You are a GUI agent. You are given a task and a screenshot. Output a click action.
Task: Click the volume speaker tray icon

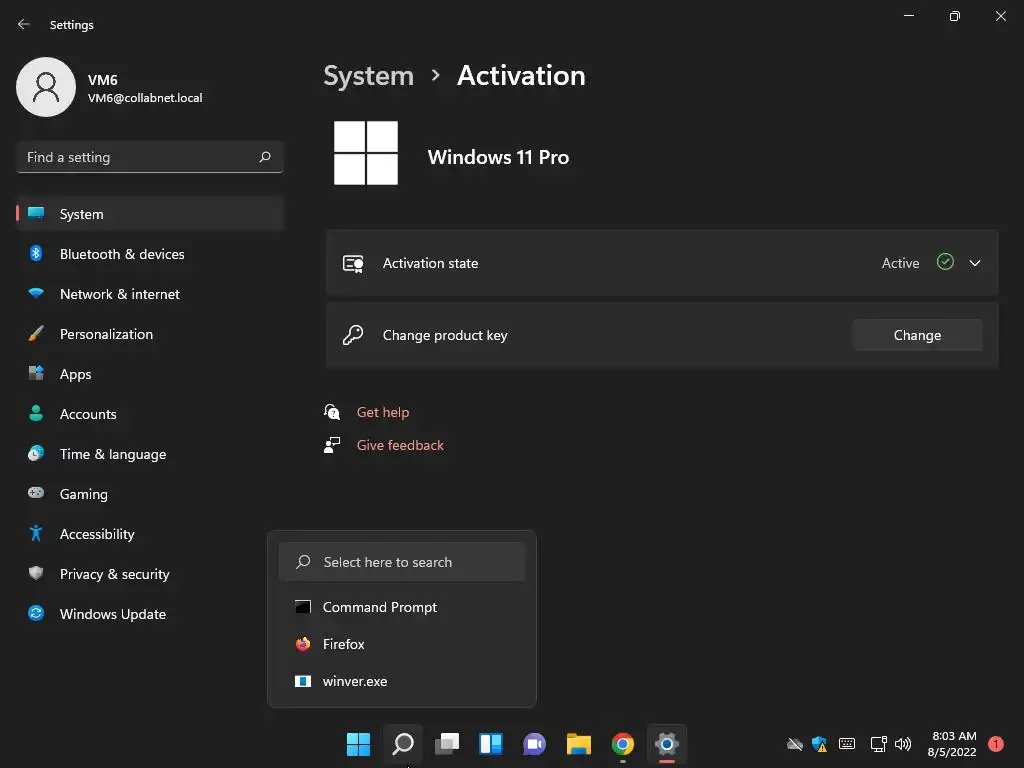[903, 744]
